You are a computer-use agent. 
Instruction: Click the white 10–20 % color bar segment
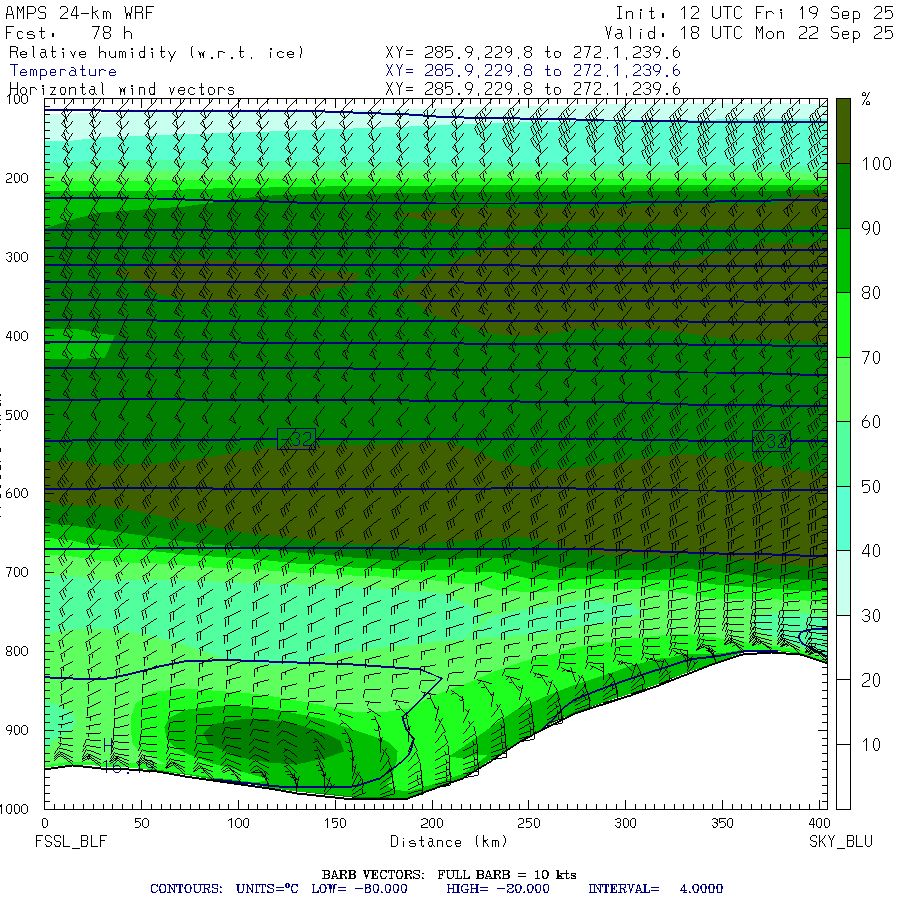(843, 712)
